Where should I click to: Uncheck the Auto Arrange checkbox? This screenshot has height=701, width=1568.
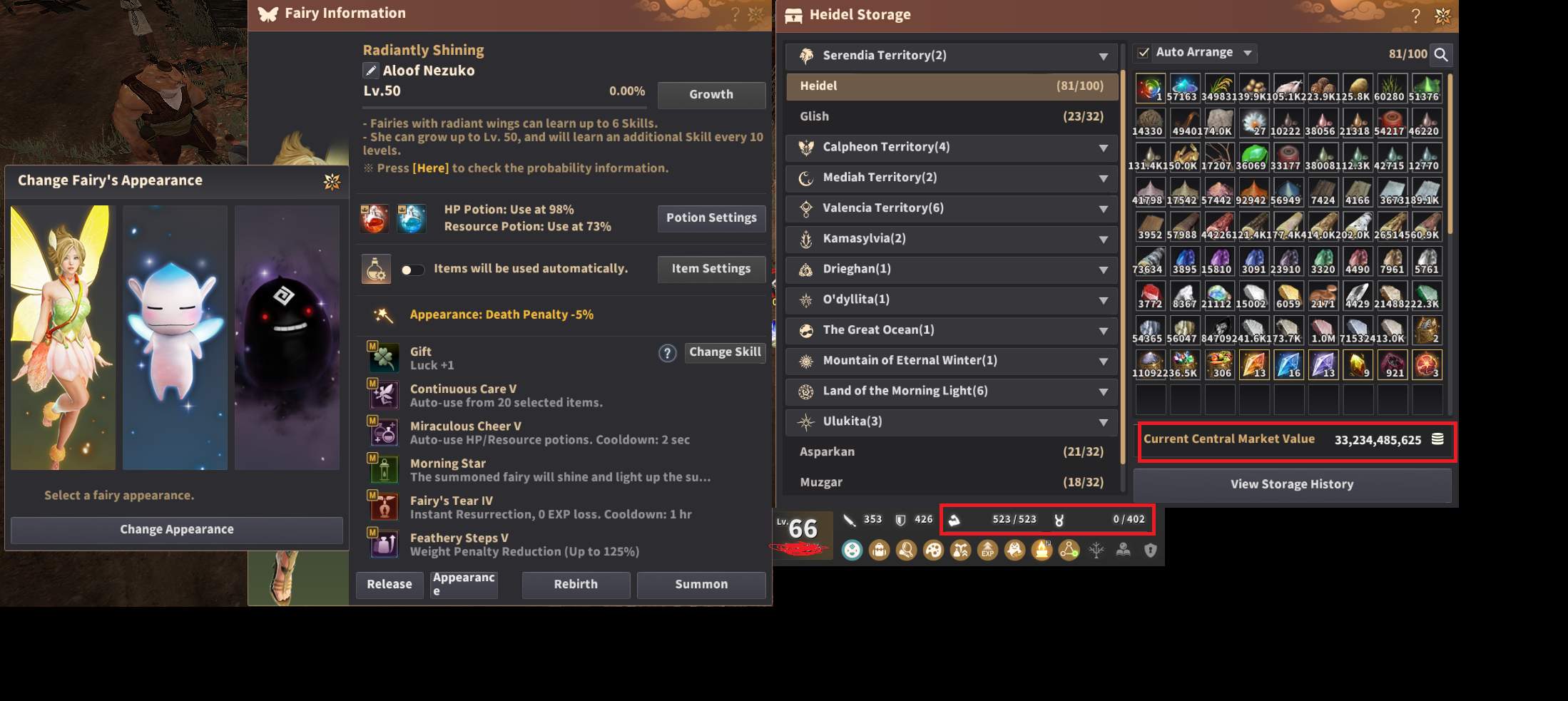click(1144, 53)
